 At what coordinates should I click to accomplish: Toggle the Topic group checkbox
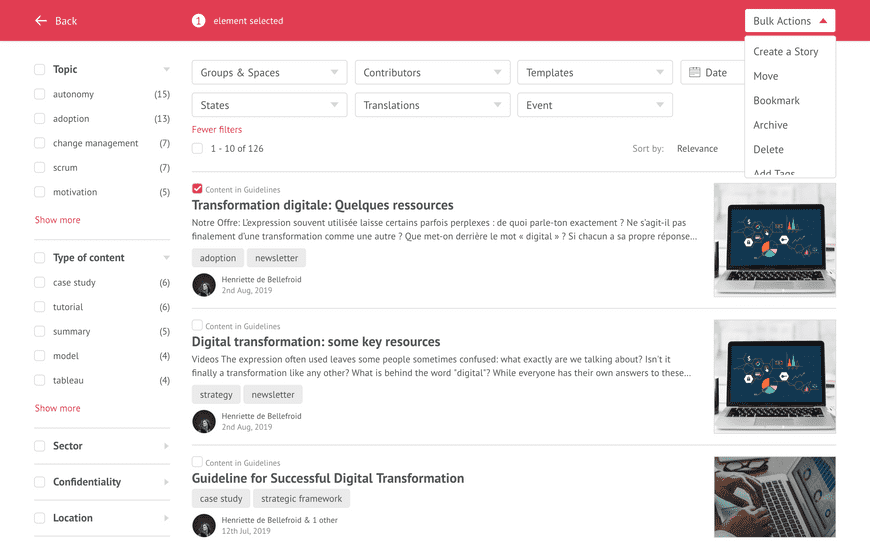coord(39,69)
